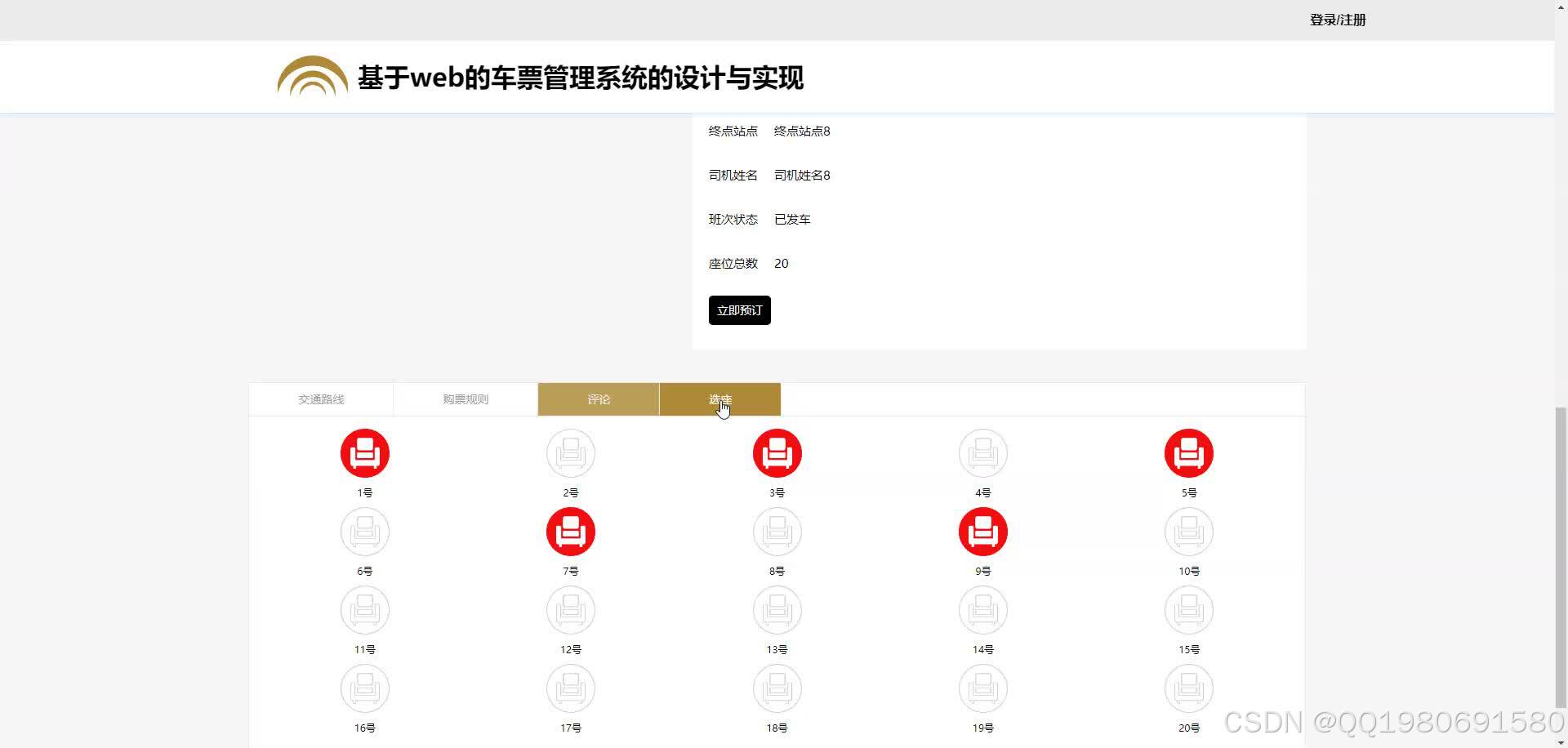Deselect the red seat 9号
Screen dimensions: 1568x748
982,532
